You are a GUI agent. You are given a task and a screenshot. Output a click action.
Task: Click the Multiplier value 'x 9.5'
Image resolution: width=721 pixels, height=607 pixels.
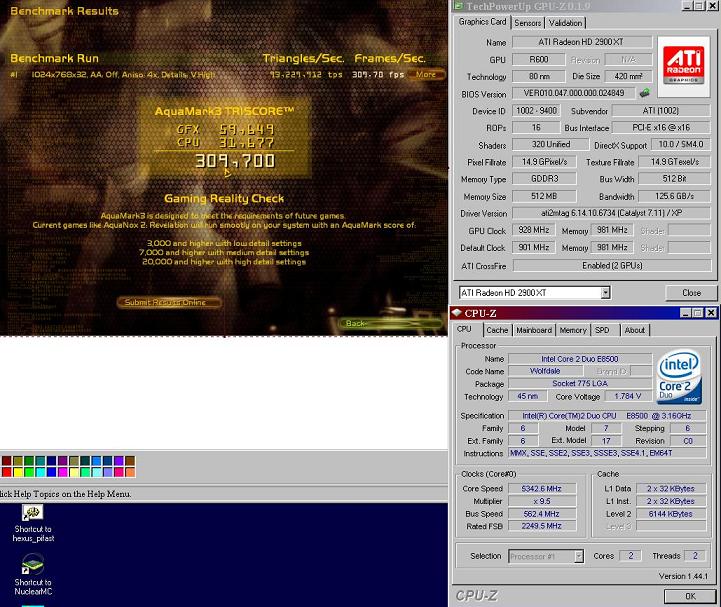pyautogui.click(x=542, y=501)
